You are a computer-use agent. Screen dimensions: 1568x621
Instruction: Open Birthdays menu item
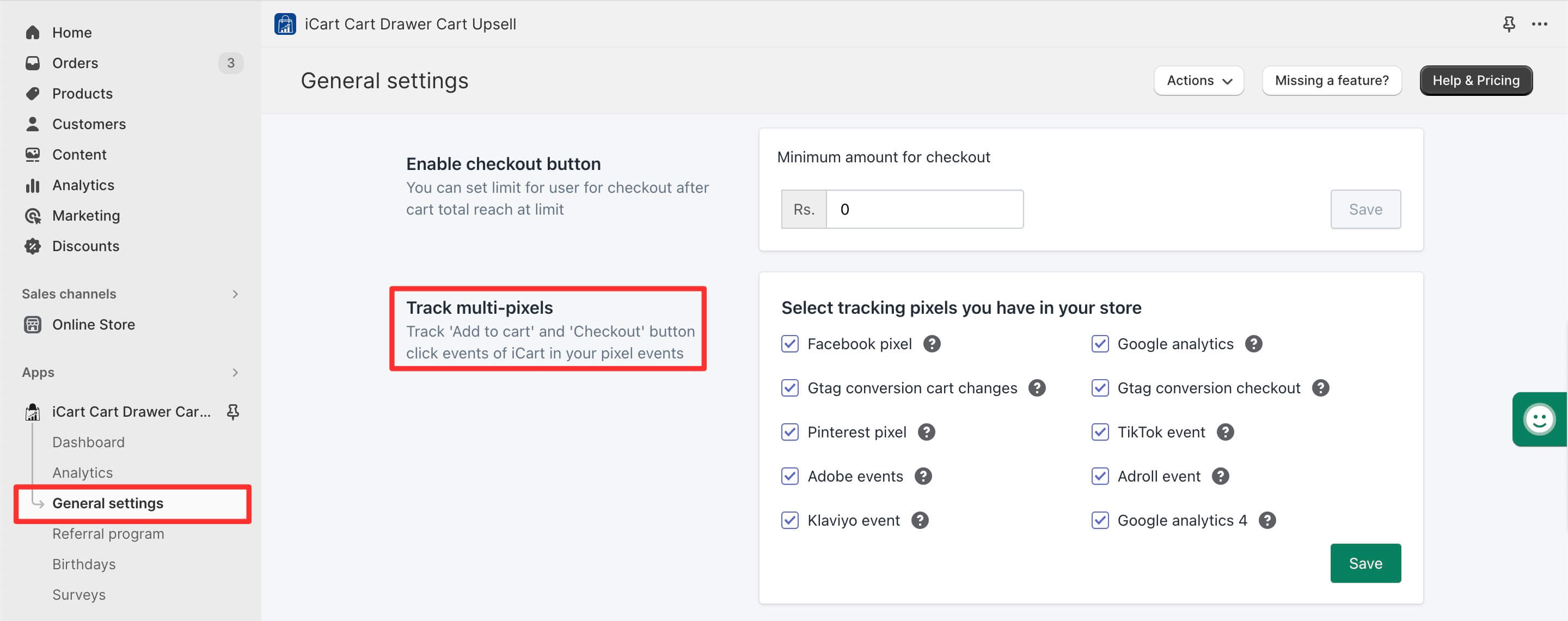pyautogui.click(x=84, y=564)
